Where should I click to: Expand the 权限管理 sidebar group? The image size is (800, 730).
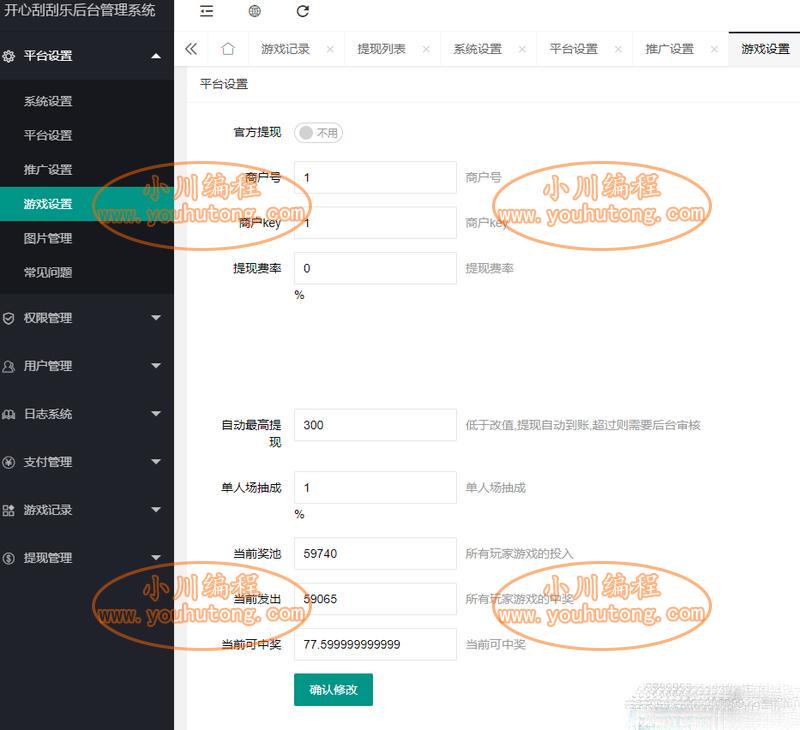[x=156, y=318]
